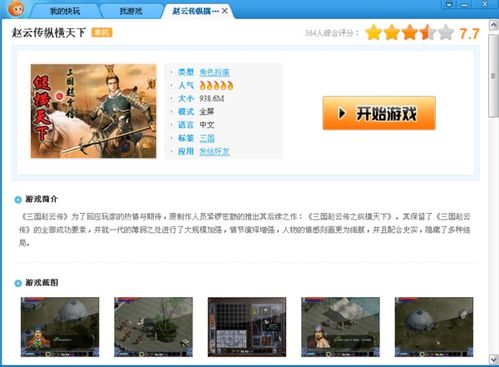Open the inventory grid screenshot thumbnail
The height and width of the screenshot is (367, 499).
pyautogui.click(x=247, y=327)
